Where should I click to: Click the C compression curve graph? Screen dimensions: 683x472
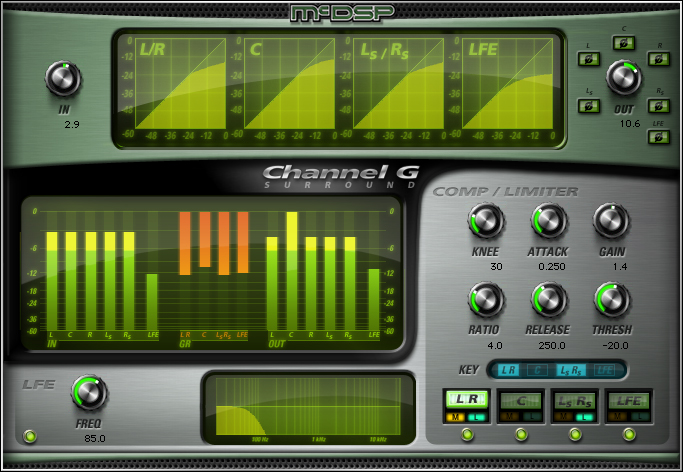pyautogui.click(x=289, y=84)
